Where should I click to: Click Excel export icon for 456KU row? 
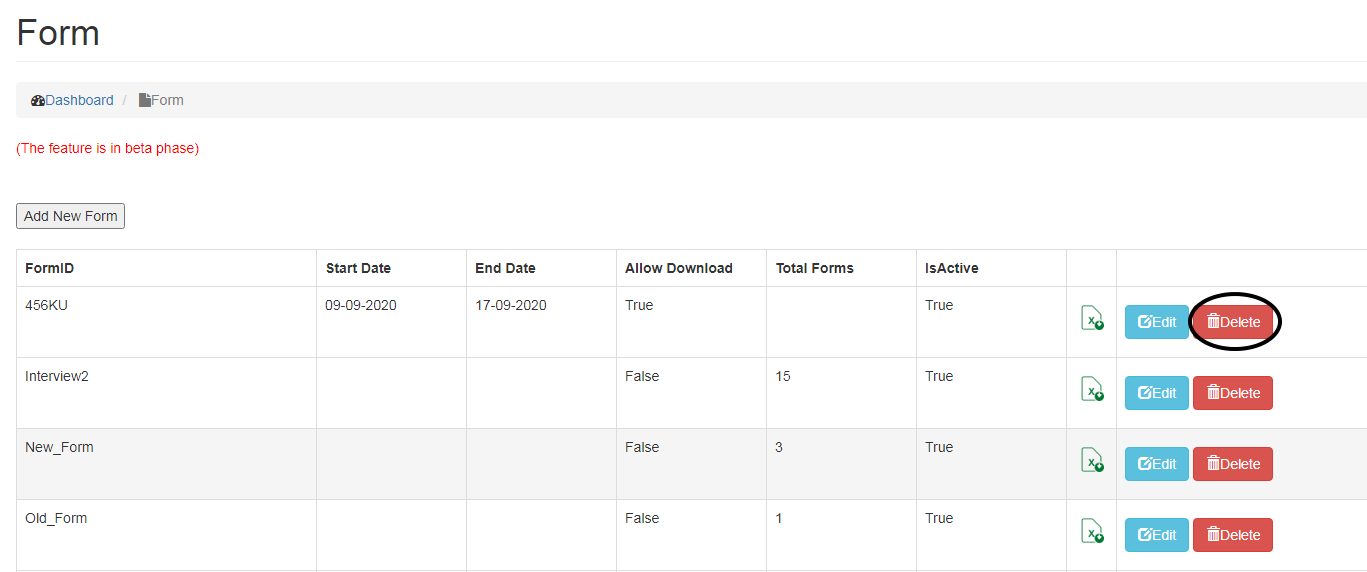pyautogui.click(x=1092, y=318)
